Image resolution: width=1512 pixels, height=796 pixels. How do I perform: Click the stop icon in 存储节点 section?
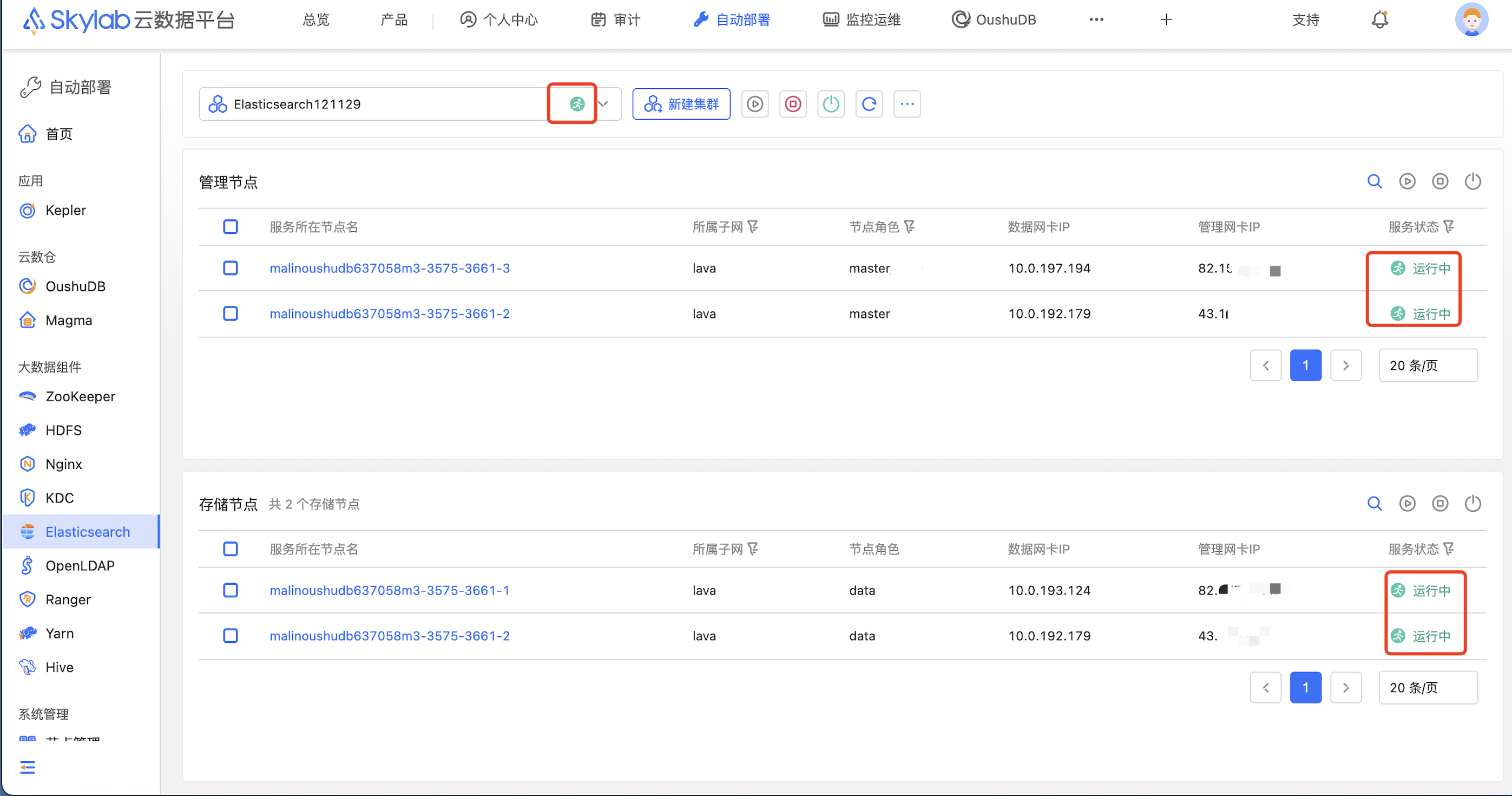(1441, 504)
